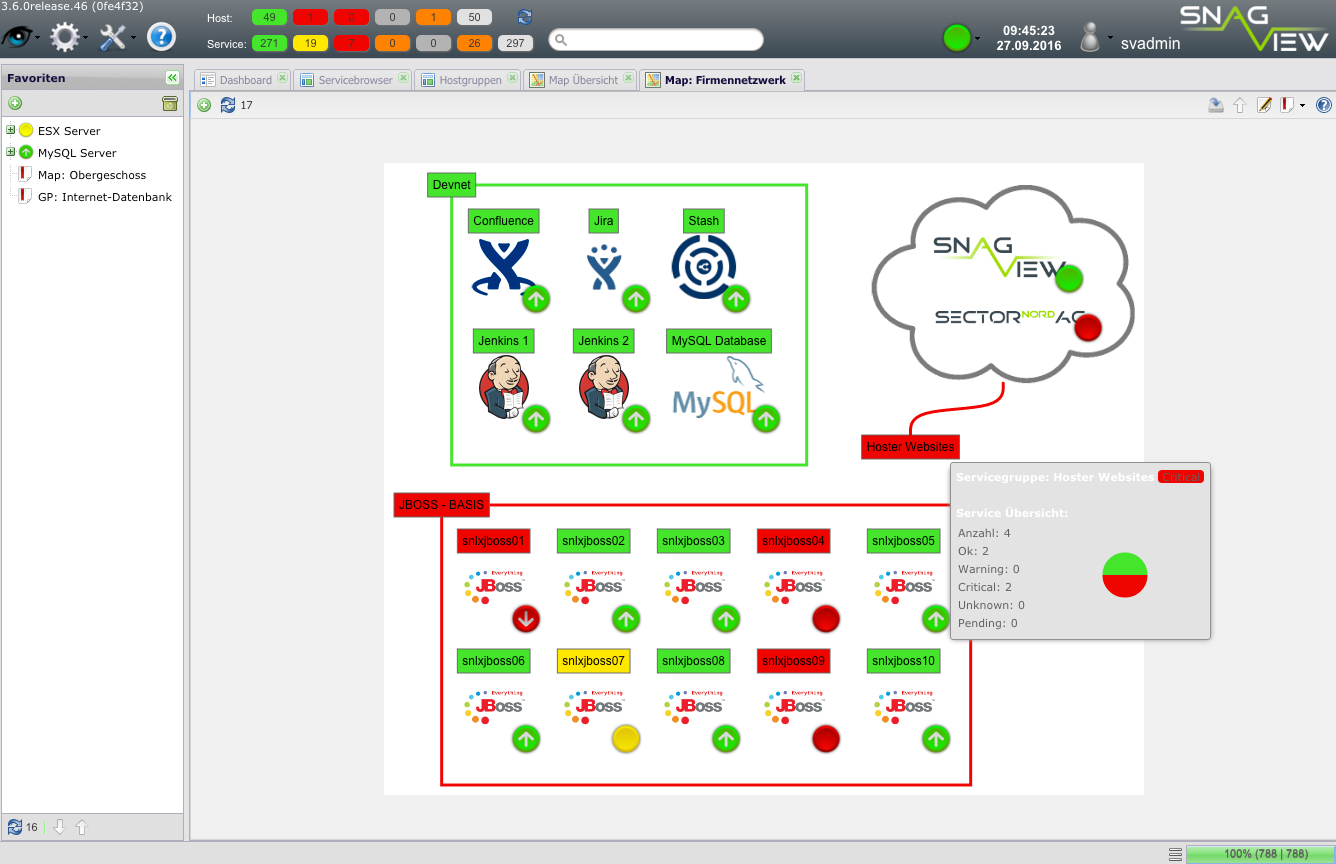Close the Dashboard tab
1336x864 pixels.
pyautogui.click(x=282, y=78)
